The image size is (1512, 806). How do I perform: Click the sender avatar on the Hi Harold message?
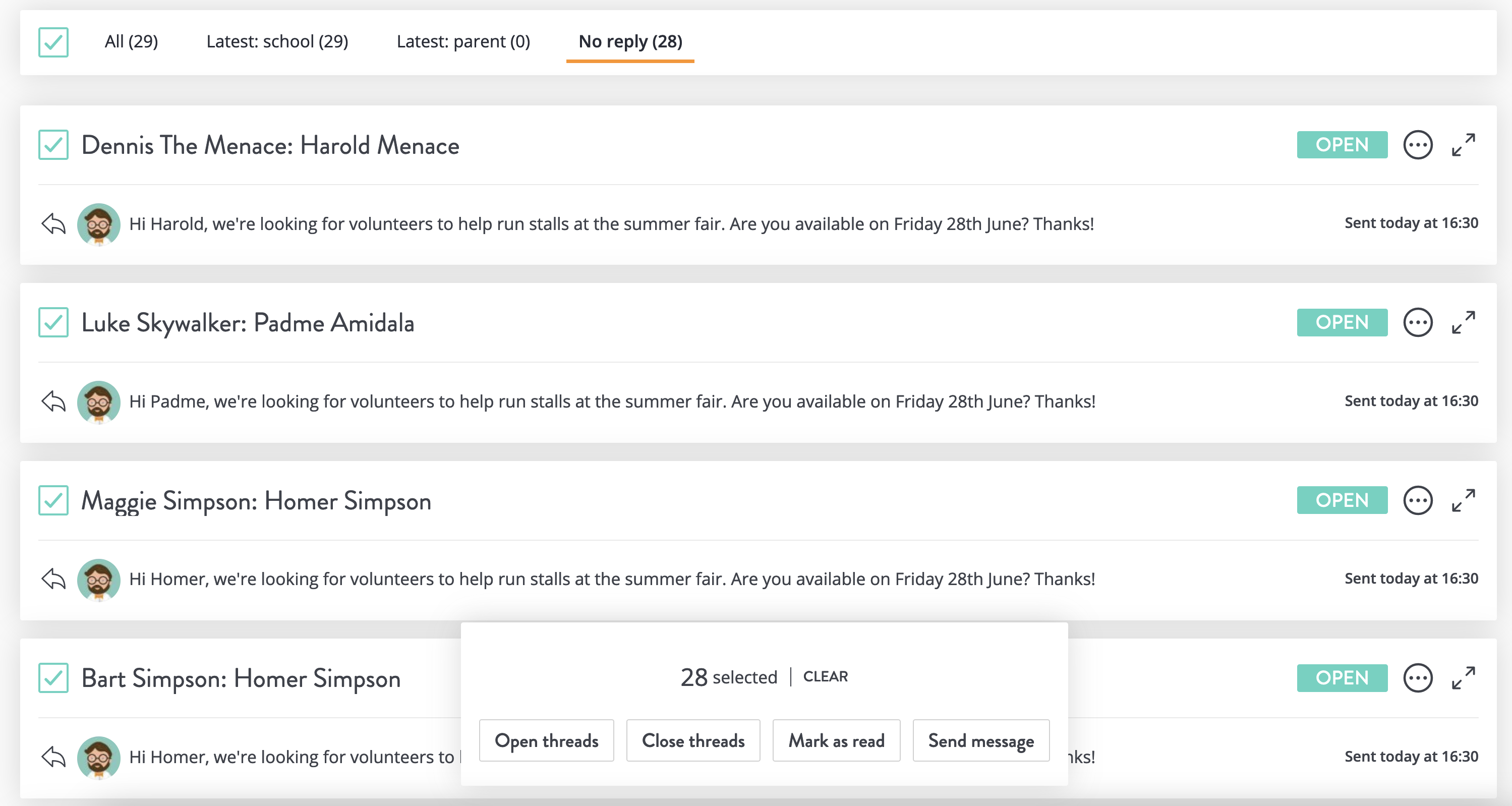99,224
